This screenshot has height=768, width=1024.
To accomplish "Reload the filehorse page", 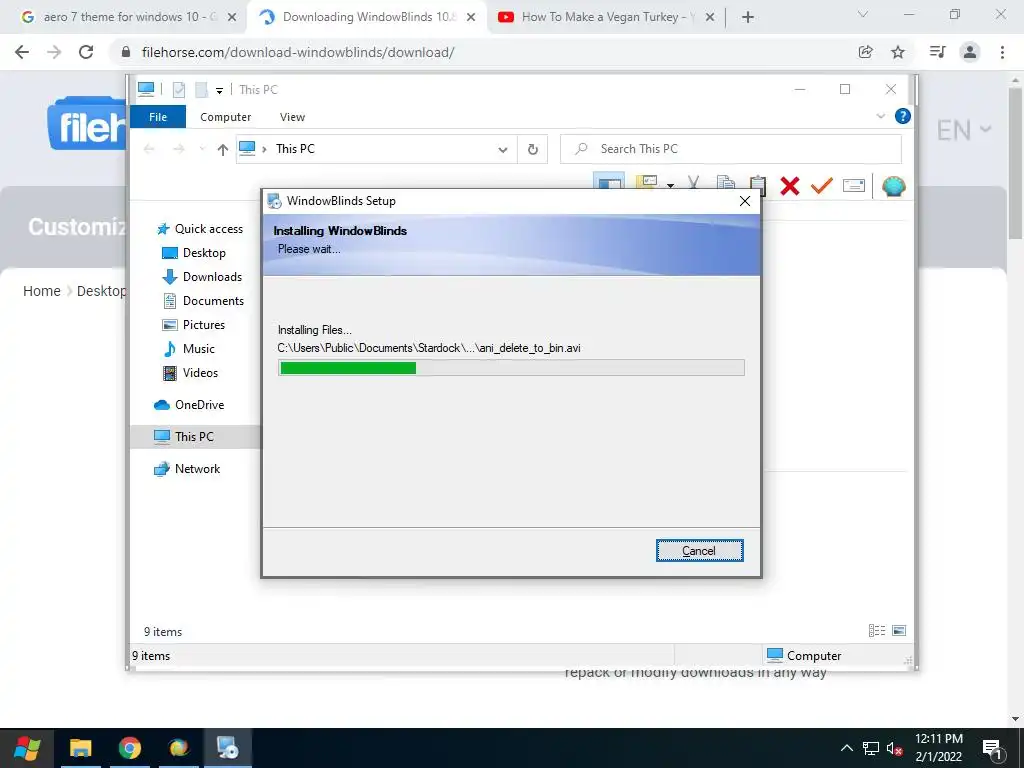I will [x=86, y=52].
